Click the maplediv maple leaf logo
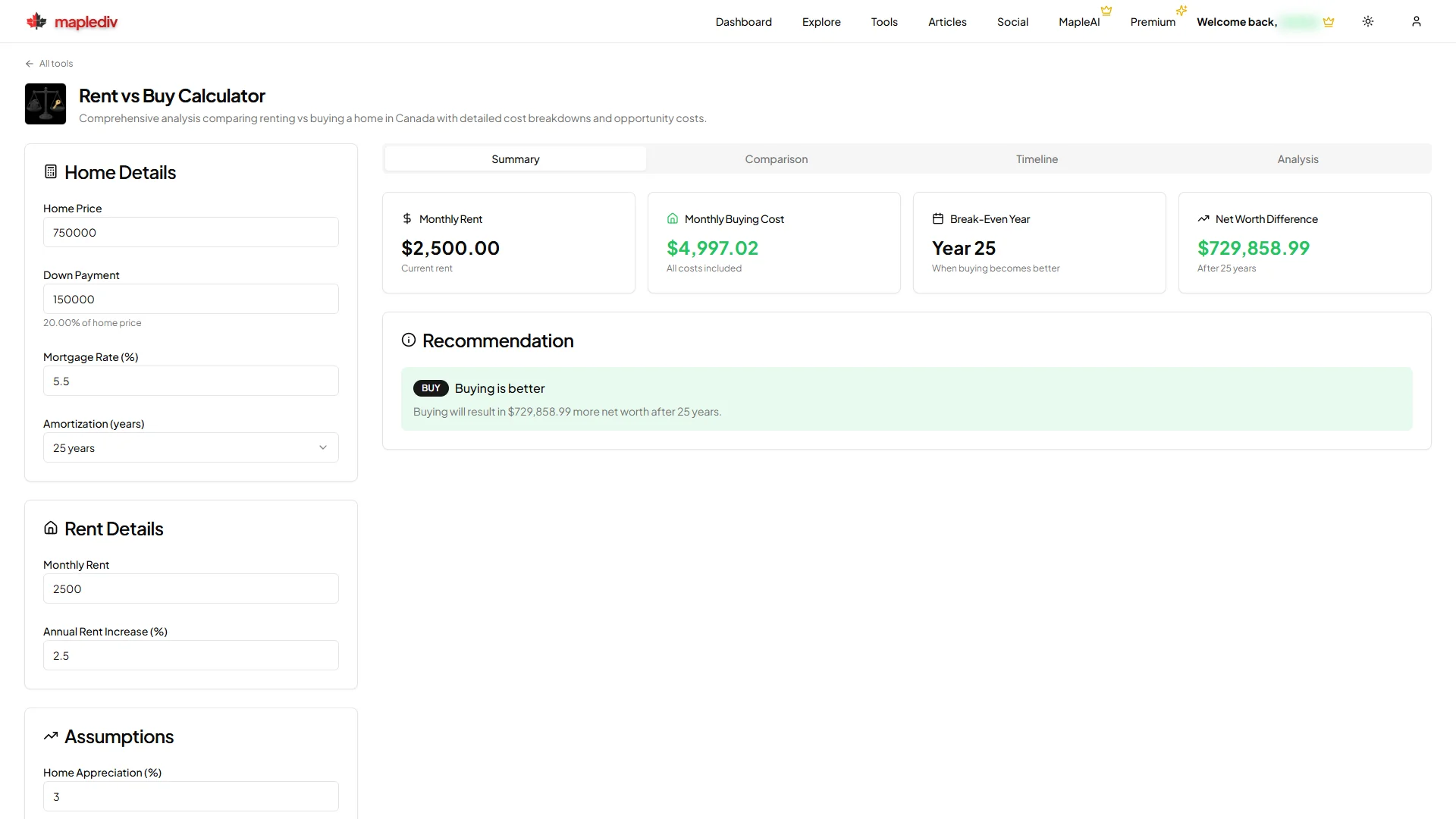Viewport: 1456px width, 819px height. click(36, 21)
